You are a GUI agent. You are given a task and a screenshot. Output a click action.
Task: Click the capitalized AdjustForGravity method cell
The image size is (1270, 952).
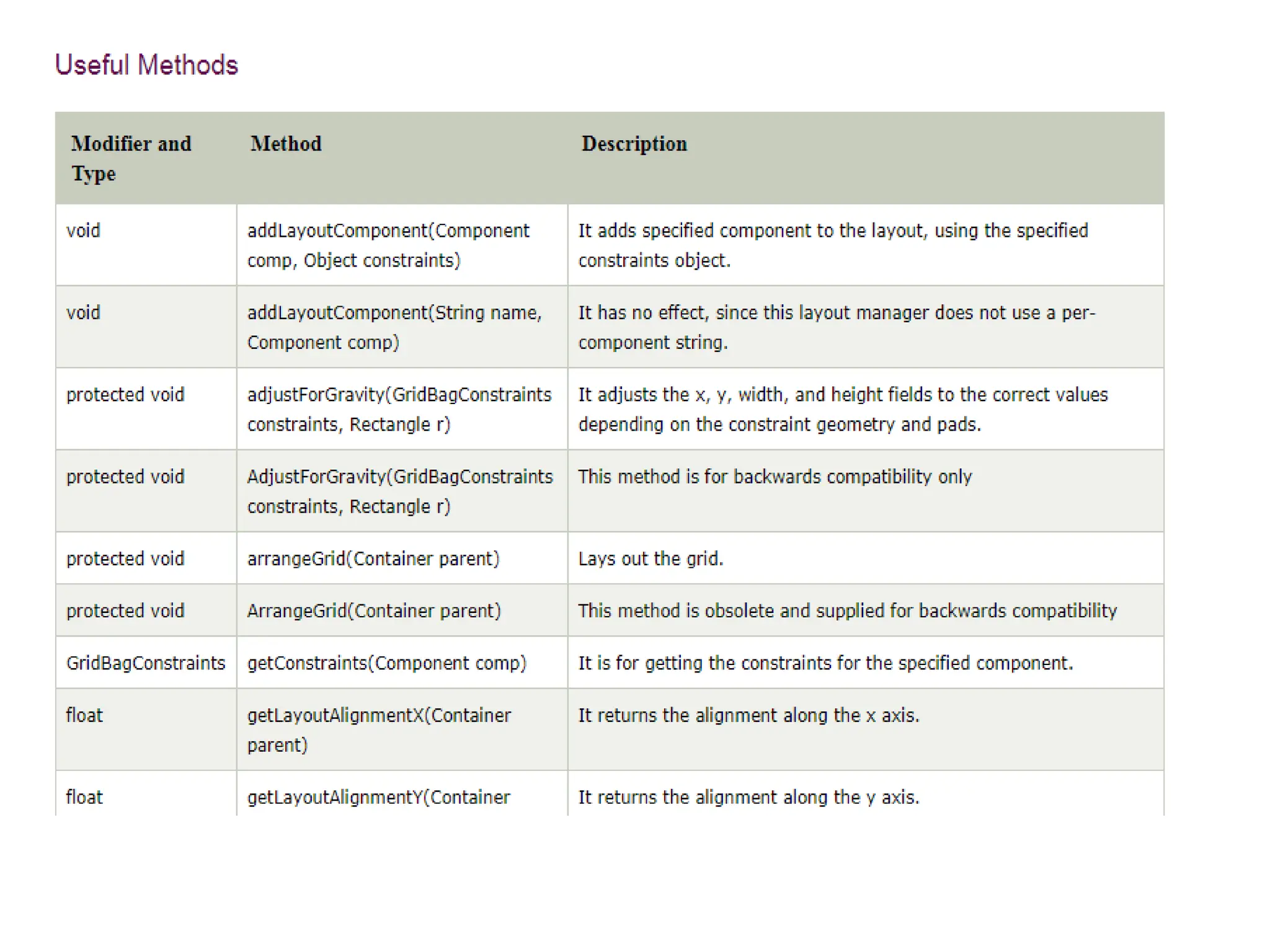[x=400, y=491]
